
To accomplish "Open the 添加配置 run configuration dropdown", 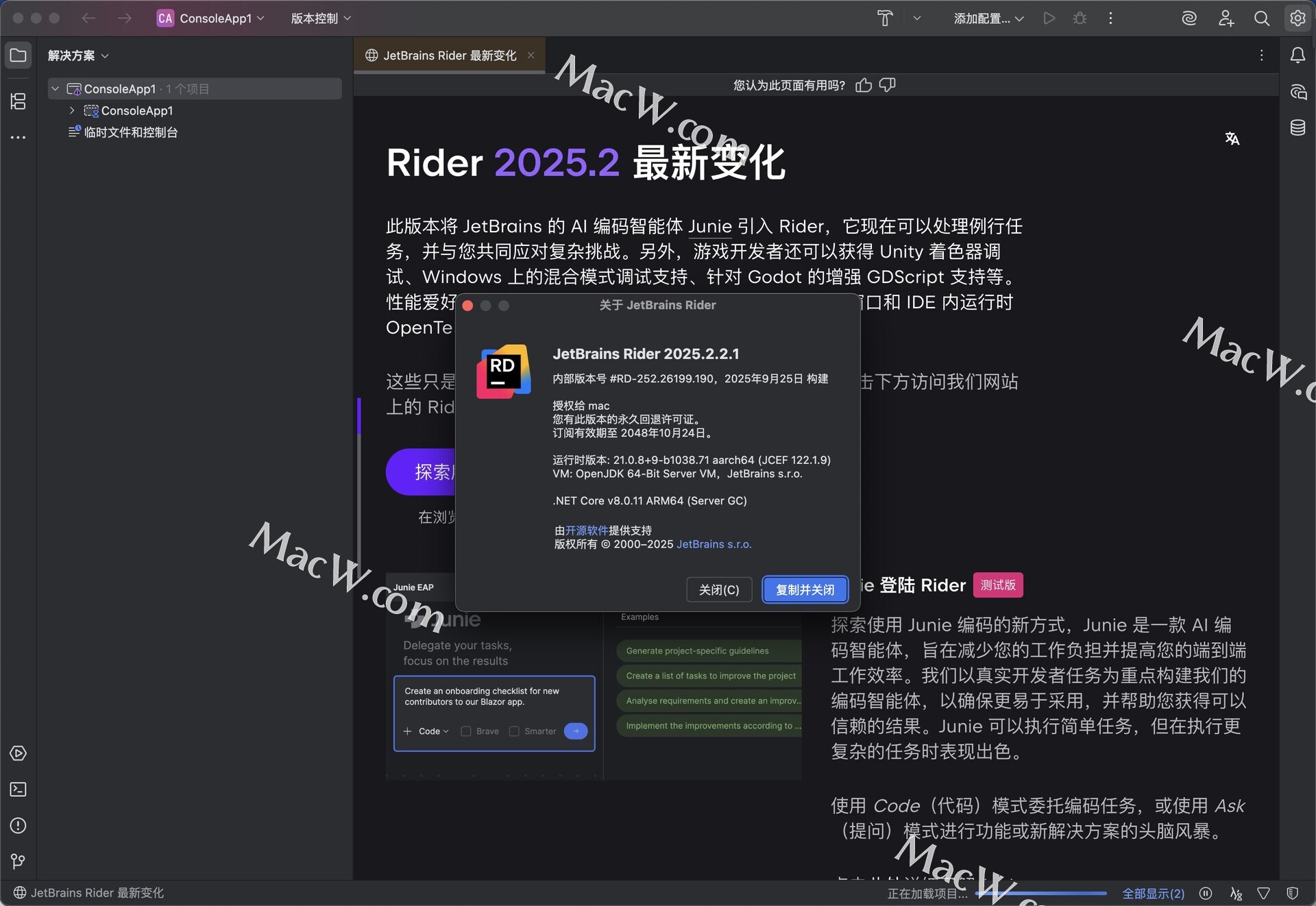I will point(988,19).
